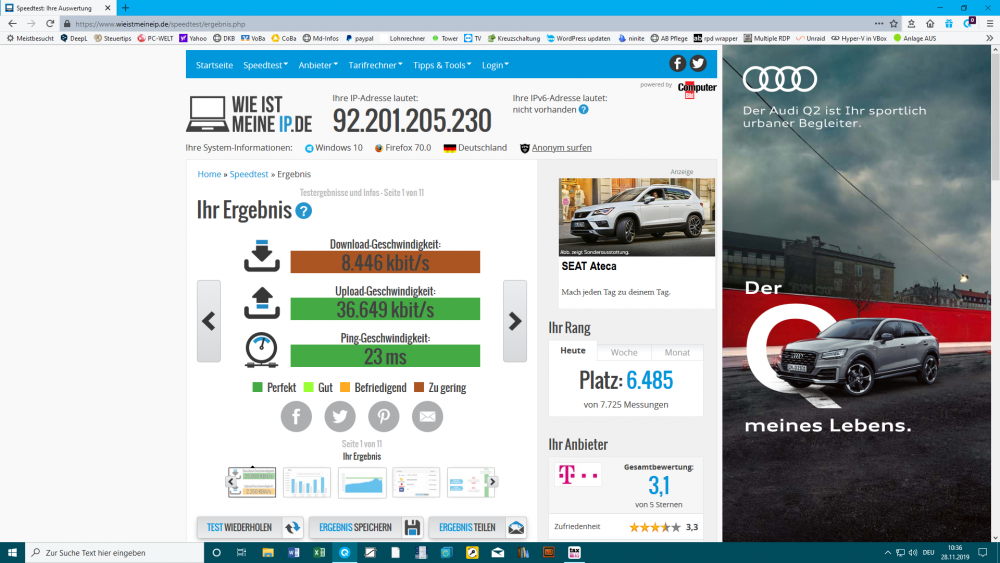Image resolution: width=1000 pixels, height=563 pixels.
Task: Share result via grey Twitter circle
Action: pos(340,416)
